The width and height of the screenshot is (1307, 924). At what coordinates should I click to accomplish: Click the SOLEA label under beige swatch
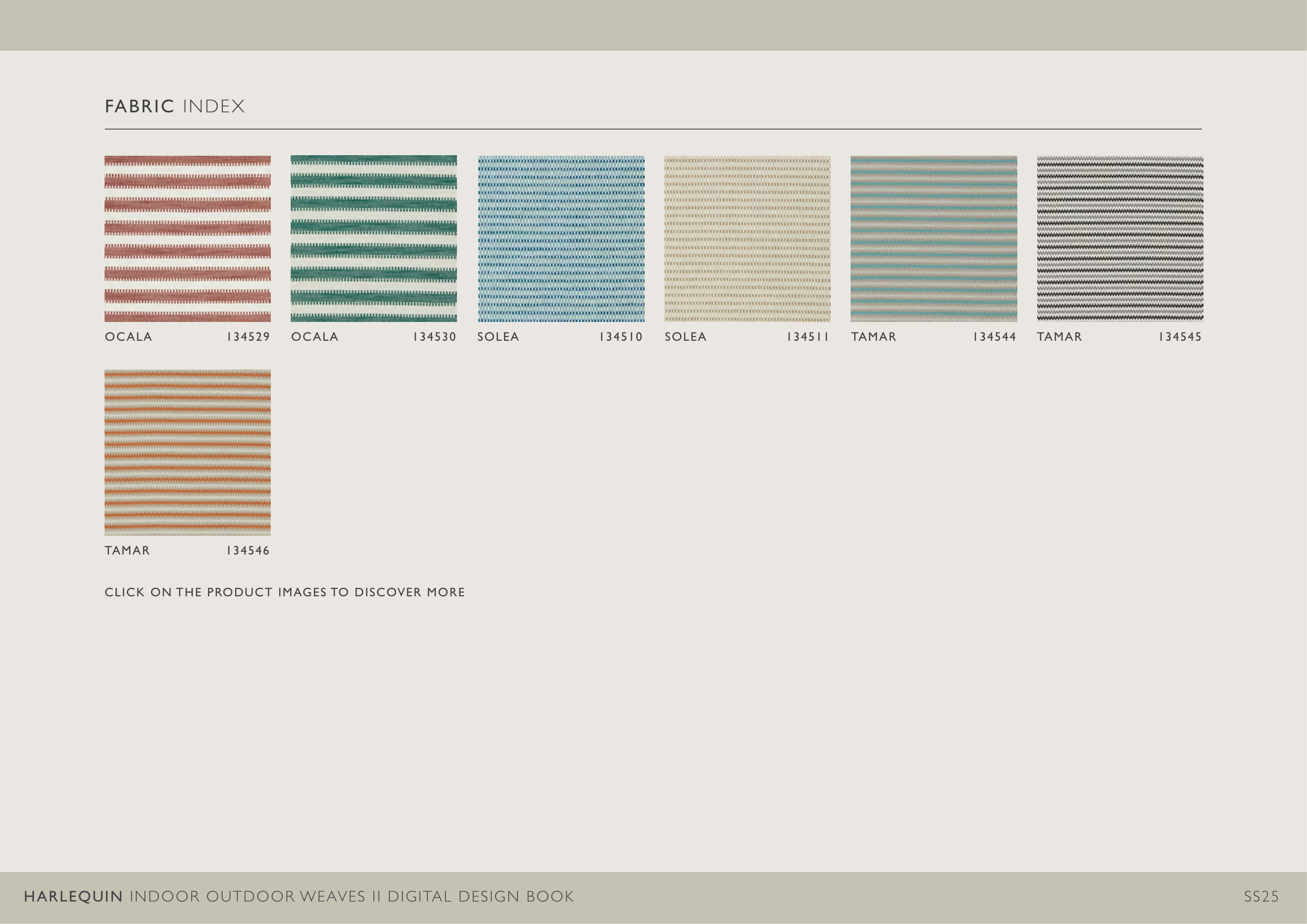(x=685, y=337)
